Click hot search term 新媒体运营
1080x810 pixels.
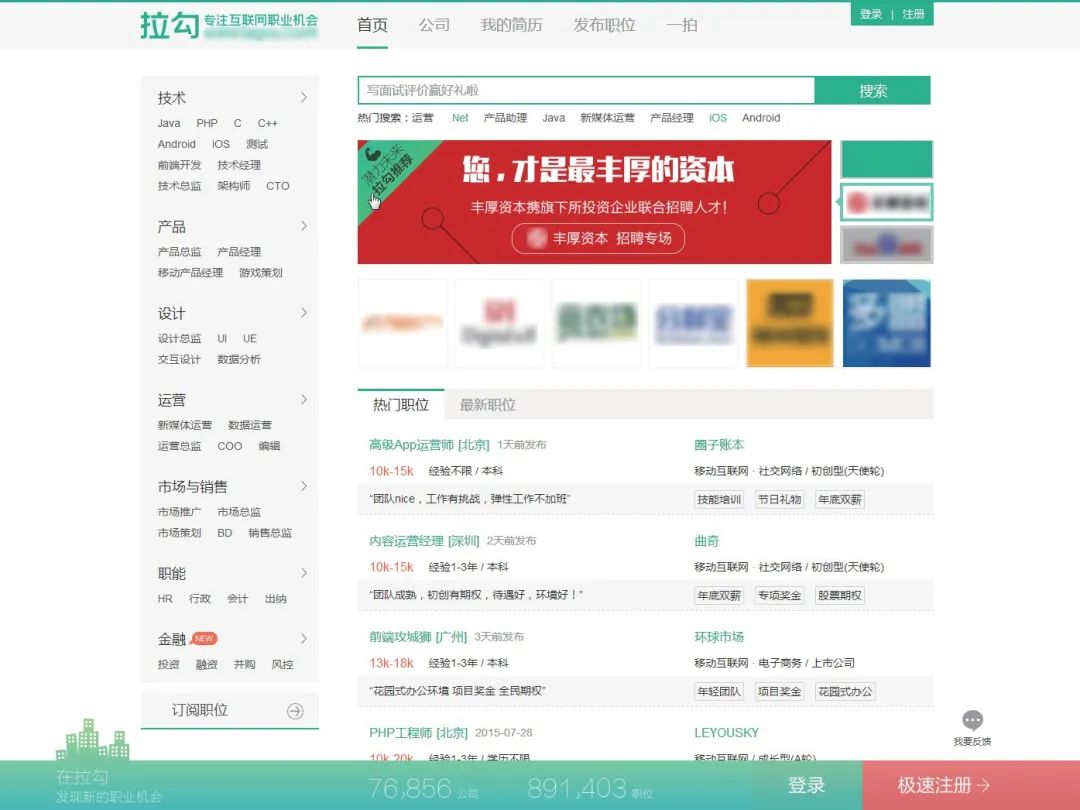607,118
